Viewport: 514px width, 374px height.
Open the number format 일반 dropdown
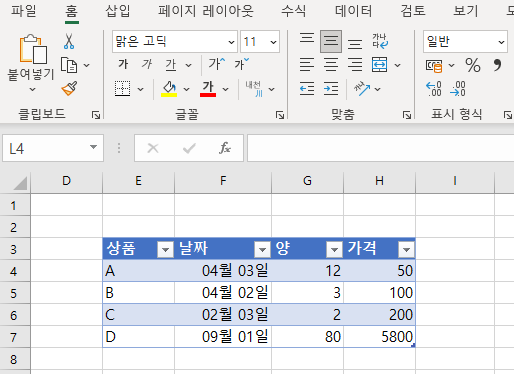point(501,42)
